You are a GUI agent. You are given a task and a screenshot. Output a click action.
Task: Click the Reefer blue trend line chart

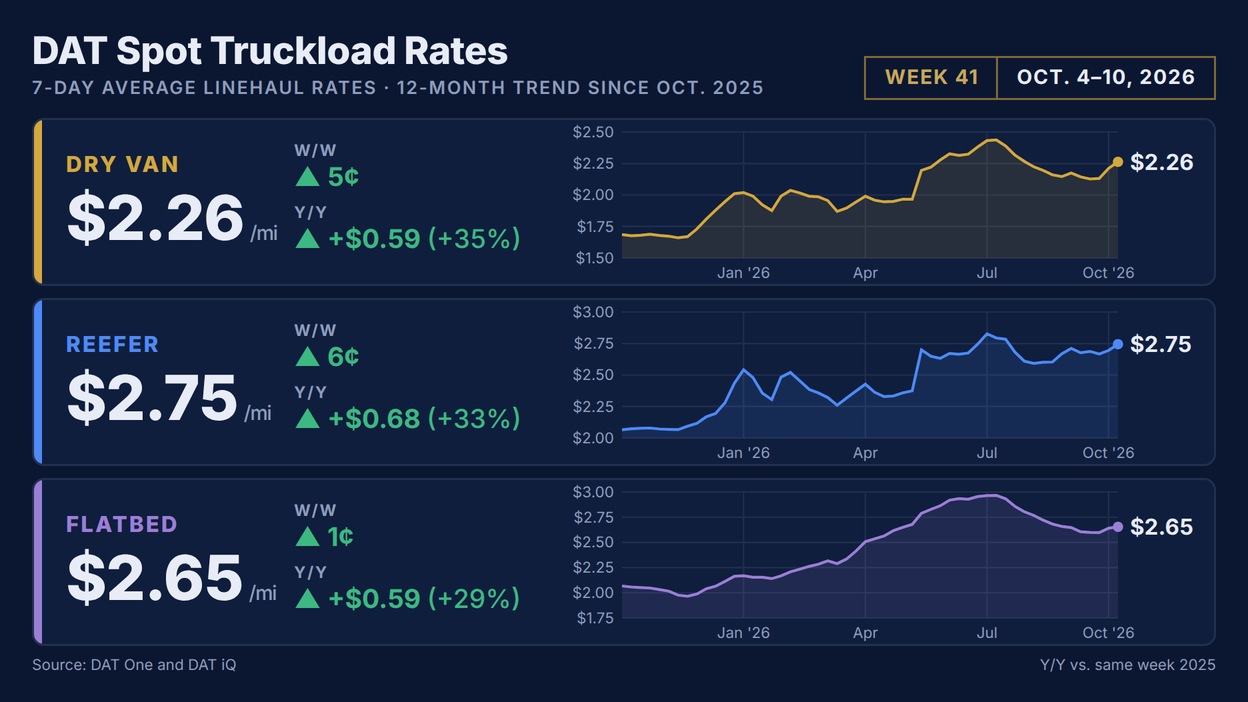[869, 375]
